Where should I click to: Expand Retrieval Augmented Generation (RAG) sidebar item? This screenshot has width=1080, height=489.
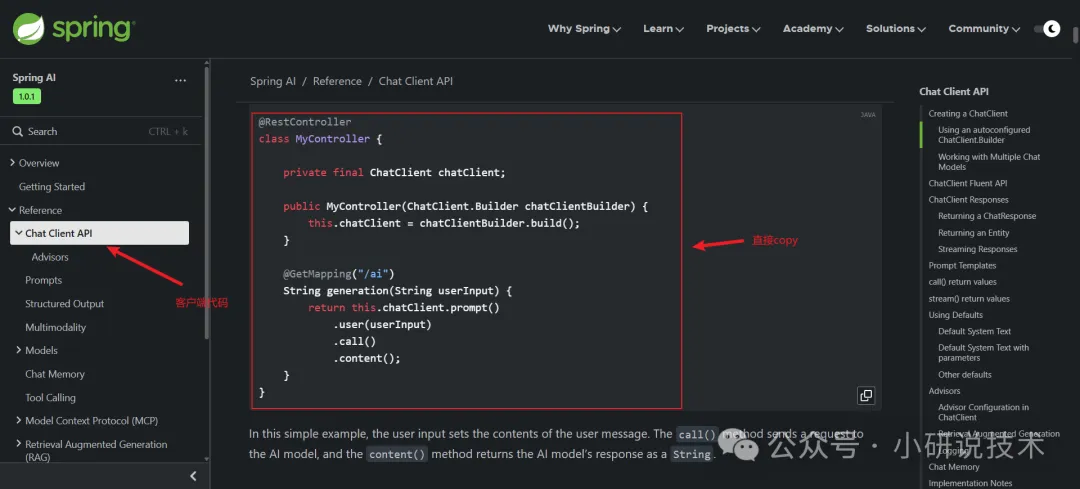(19, 444)
